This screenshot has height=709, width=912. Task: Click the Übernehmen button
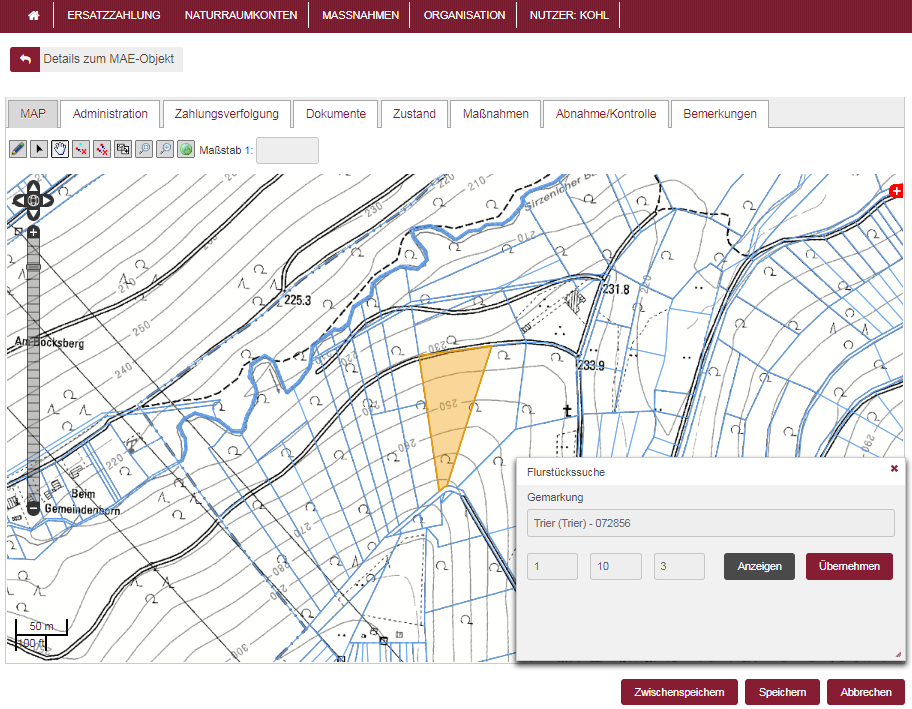click(x=849, y=566)
